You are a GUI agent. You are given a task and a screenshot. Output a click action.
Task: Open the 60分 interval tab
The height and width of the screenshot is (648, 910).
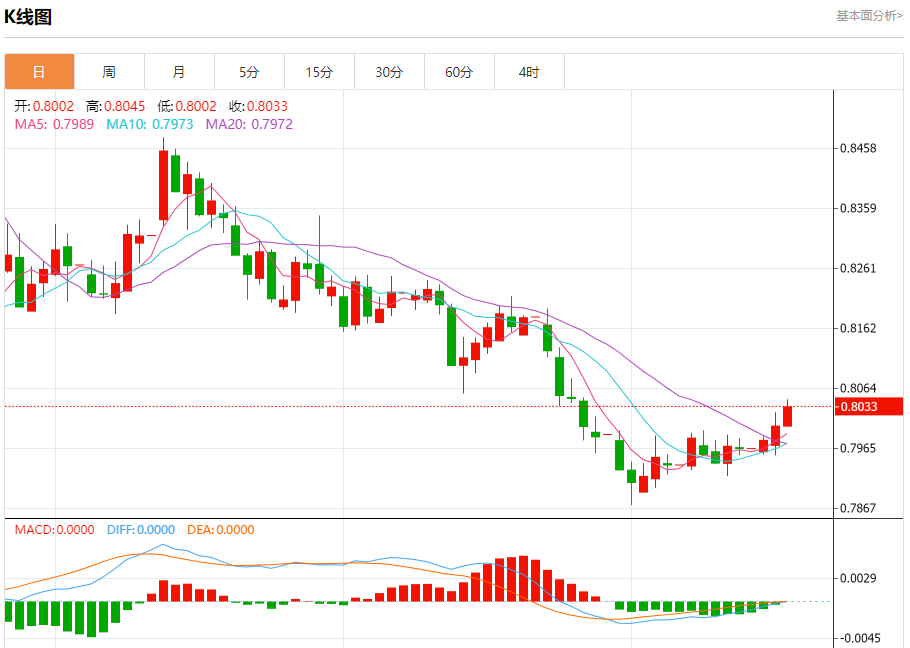click(460, 72)
